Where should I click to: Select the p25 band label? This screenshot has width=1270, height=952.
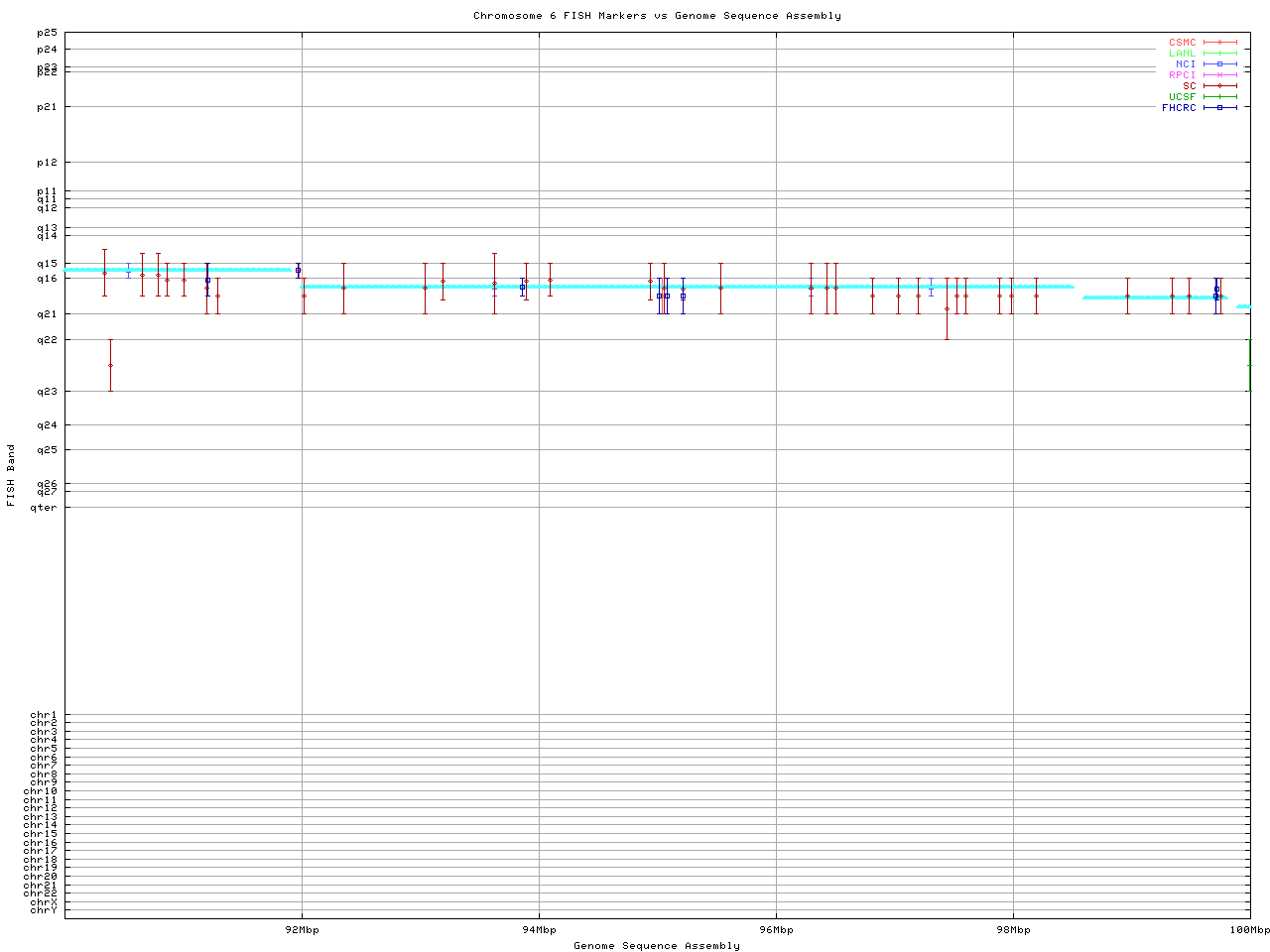click(x=47, y=33)
